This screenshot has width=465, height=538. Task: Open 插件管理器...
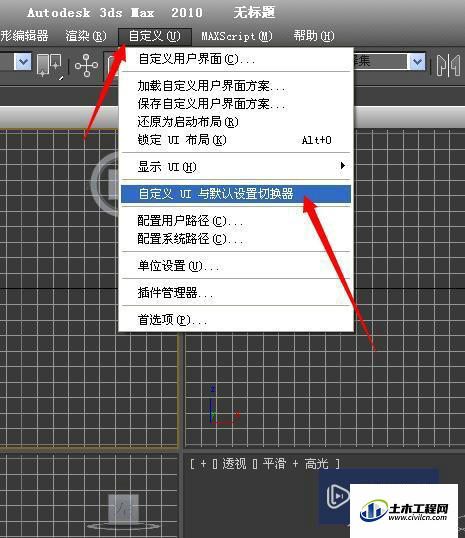click(x=236, y=292)
